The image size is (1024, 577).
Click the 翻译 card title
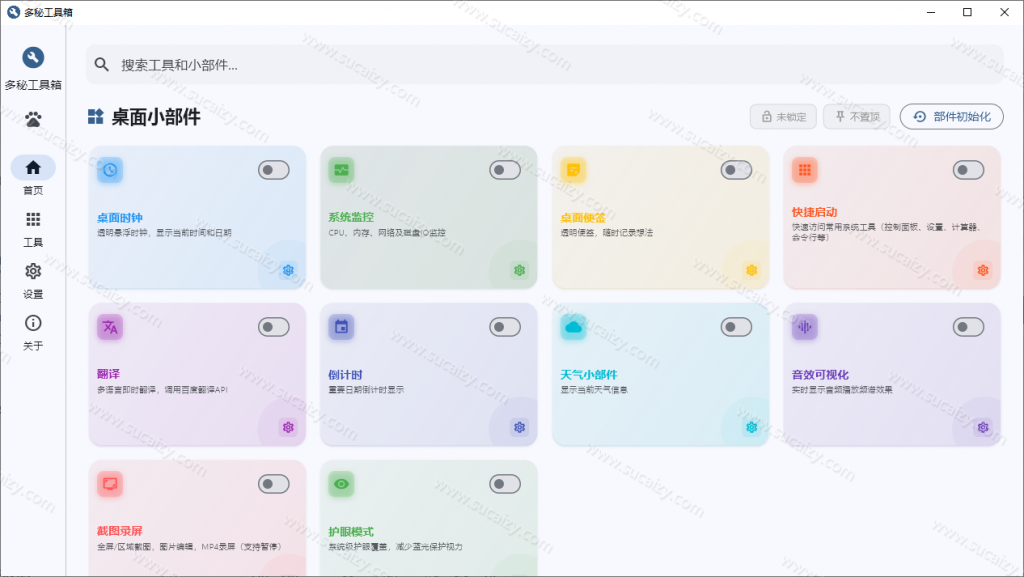tap(108, 374)
